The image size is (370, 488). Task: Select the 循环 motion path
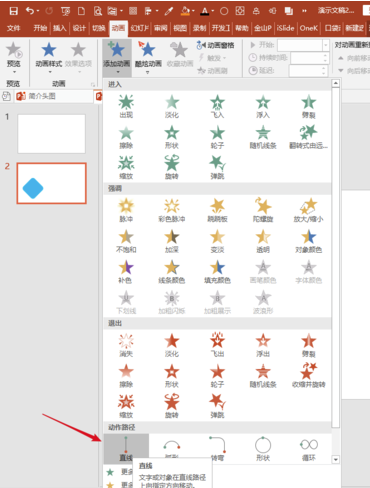point(309,449)
